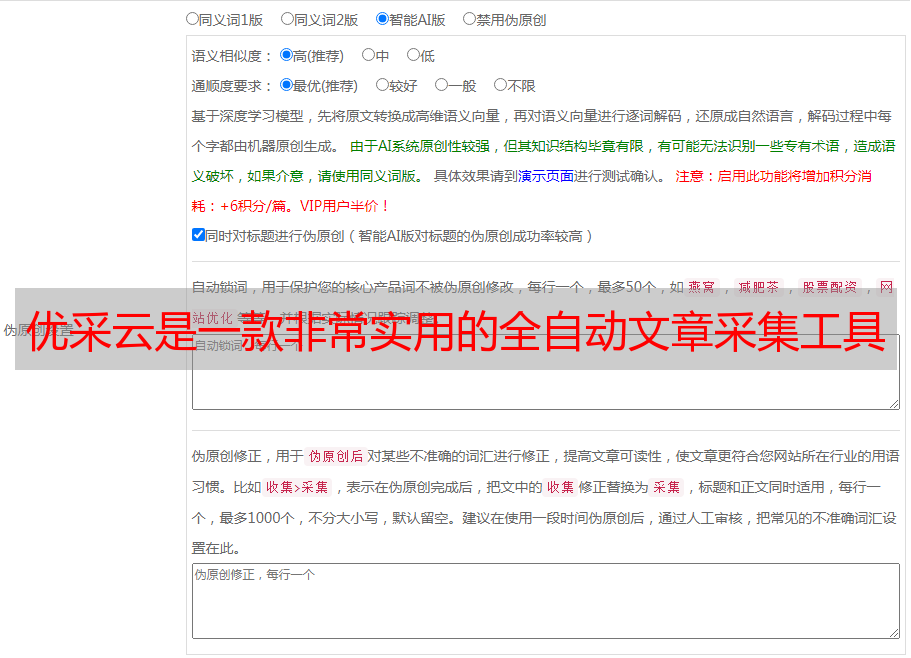The image size is (911, 658).
Task: Grab the 自动锁词 textarea resize handle
Action: (894, 404)
